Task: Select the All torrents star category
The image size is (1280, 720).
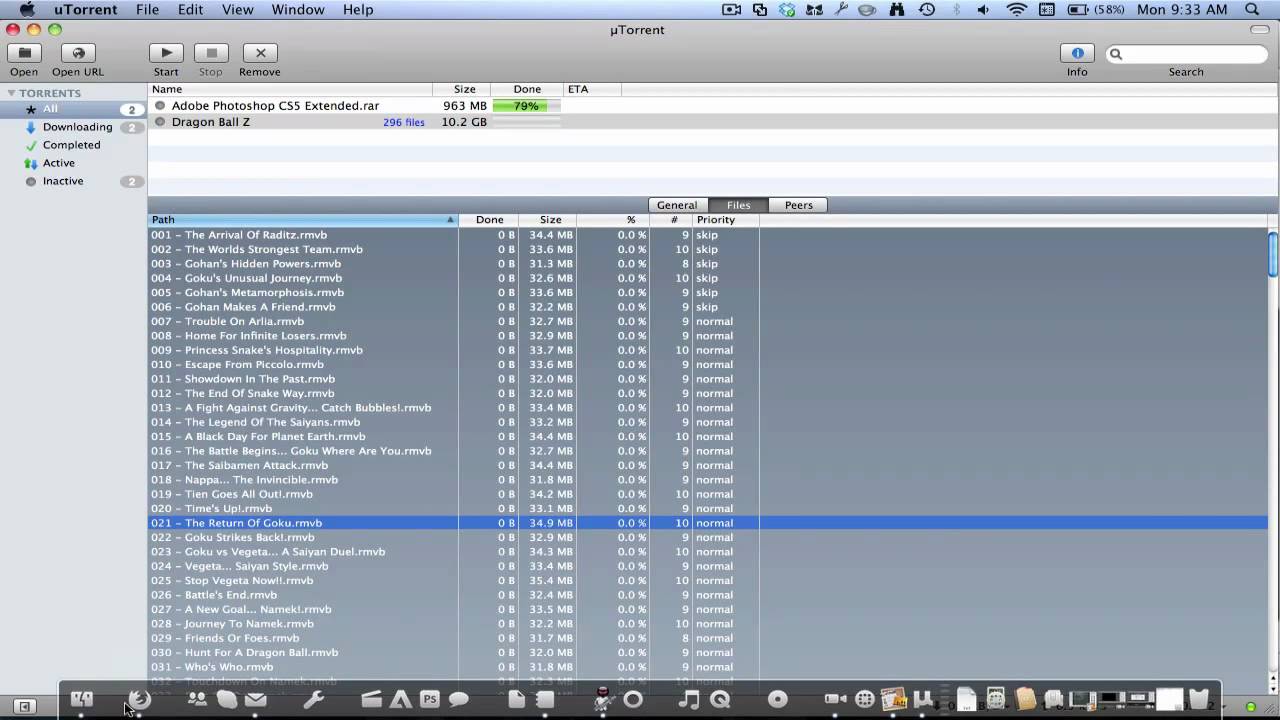Action: 73,109
